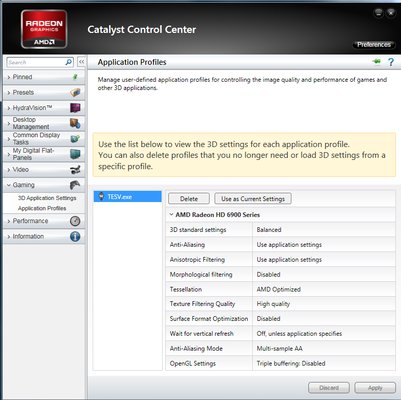Click the Video camera icon
This screenshot has width=401, height=400.
coord(75,170)
